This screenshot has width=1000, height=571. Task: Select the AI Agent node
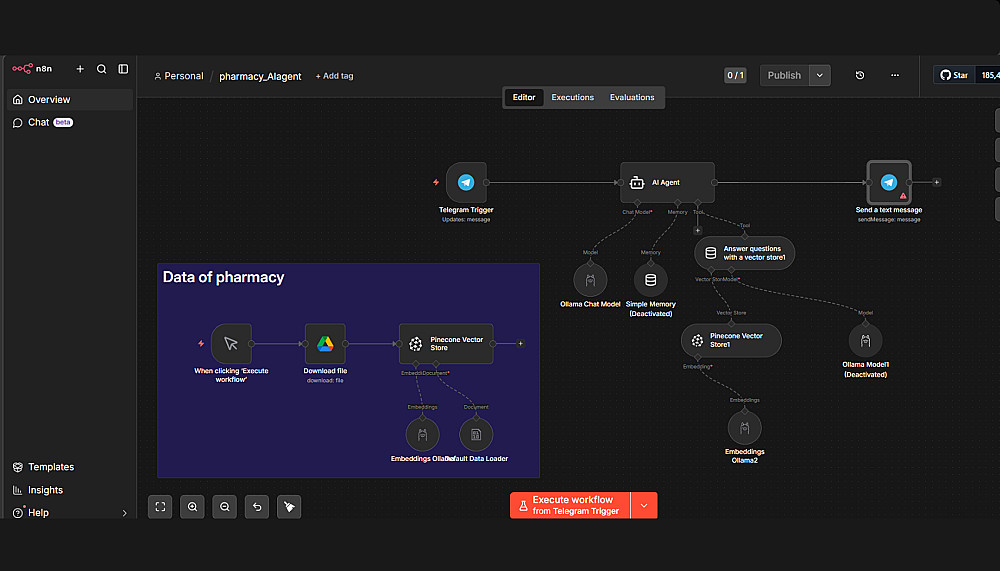(667, 182)
